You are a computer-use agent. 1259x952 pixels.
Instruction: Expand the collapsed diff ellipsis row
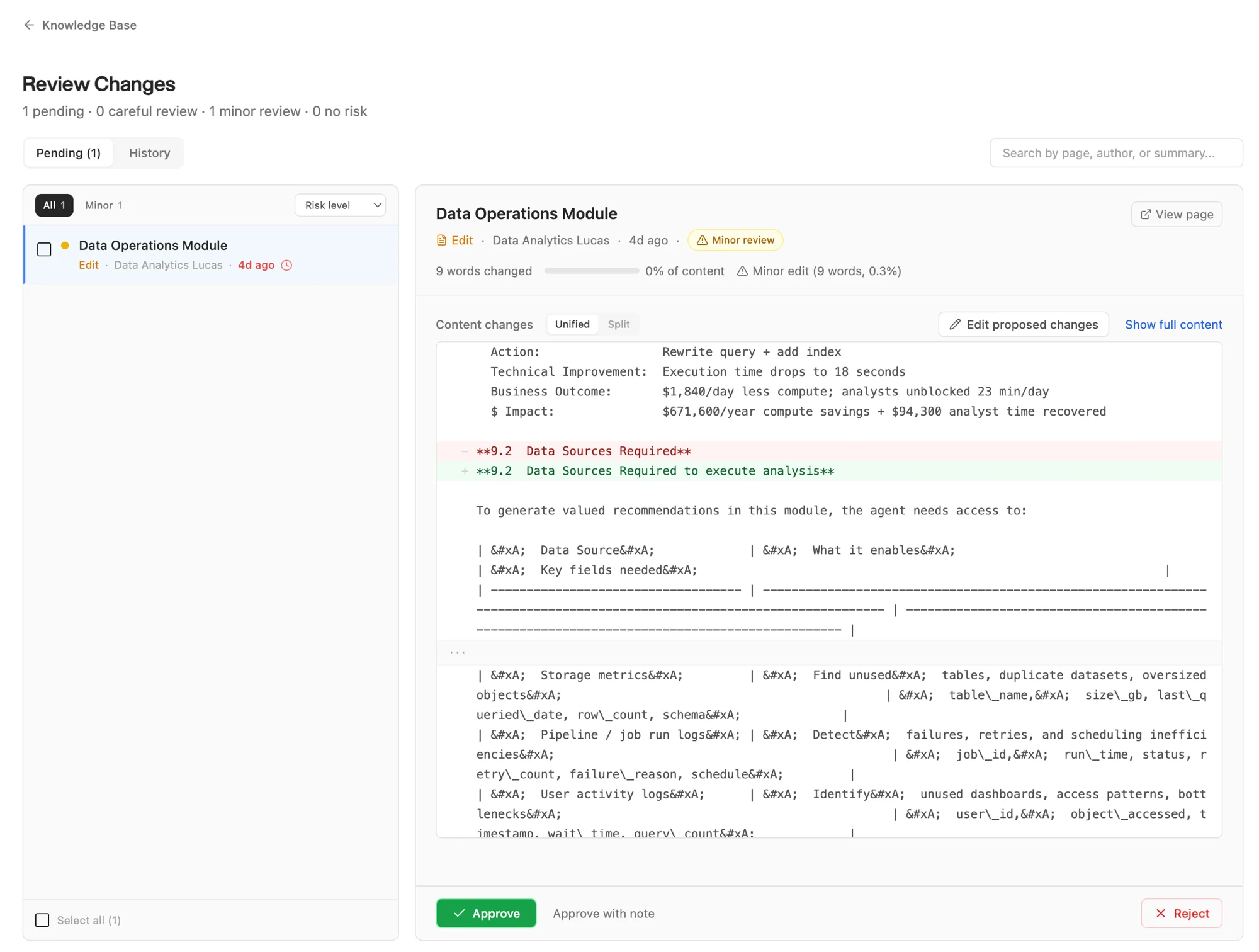(x=828, y=652)
